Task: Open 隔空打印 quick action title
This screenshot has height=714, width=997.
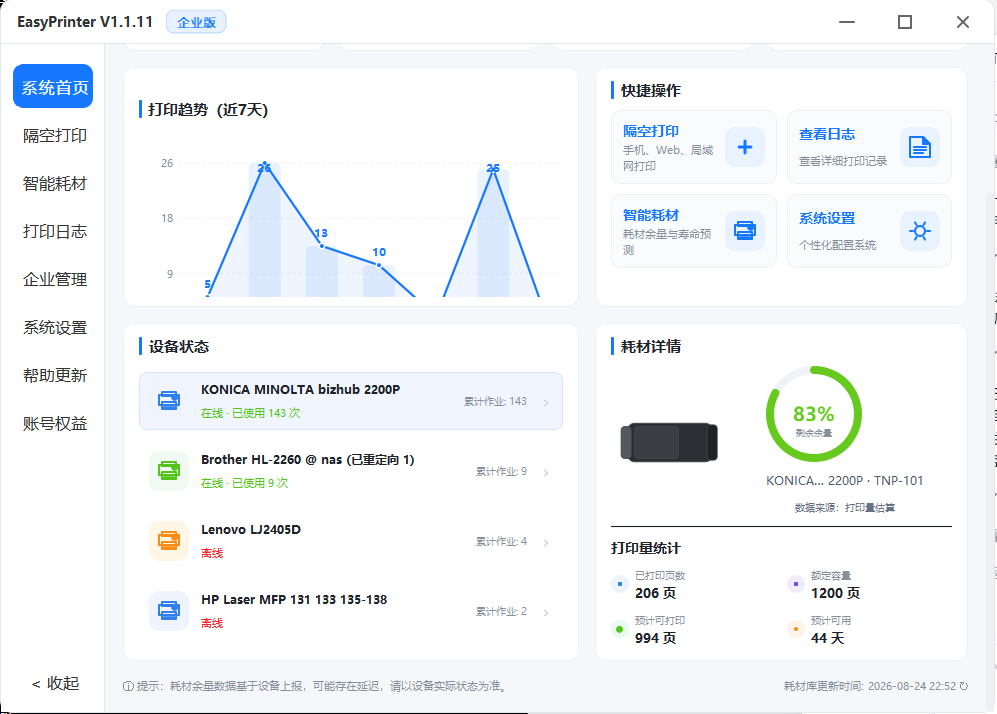Action: 650,131
